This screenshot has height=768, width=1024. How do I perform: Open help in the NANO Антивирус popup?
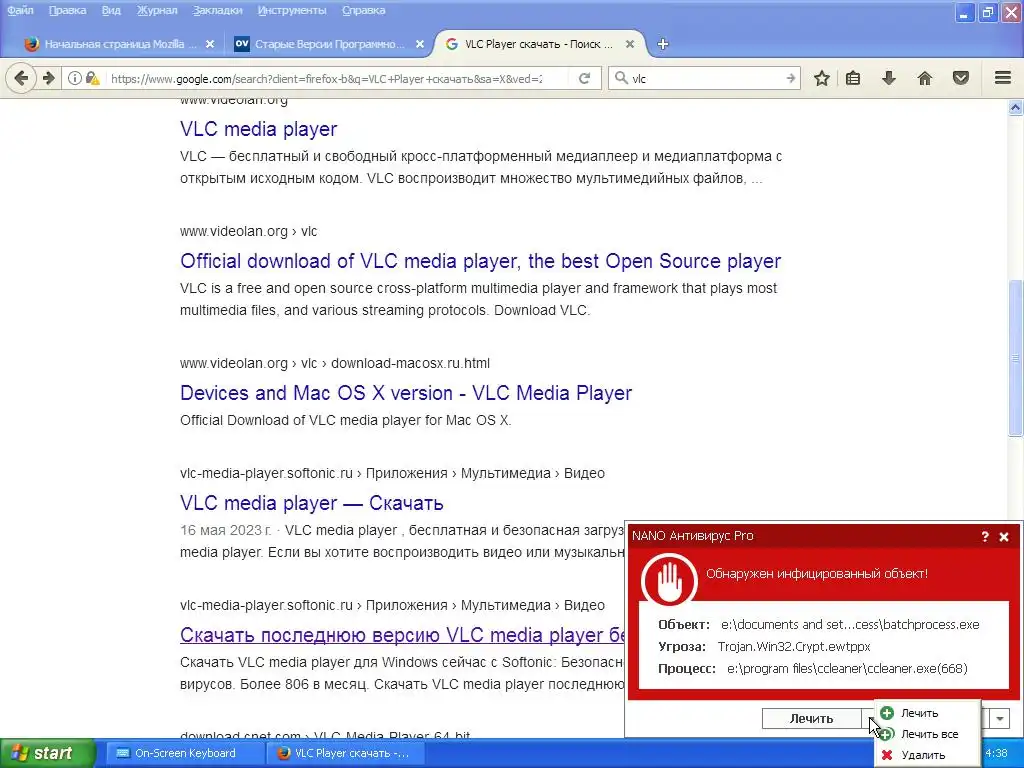[985, 537]
